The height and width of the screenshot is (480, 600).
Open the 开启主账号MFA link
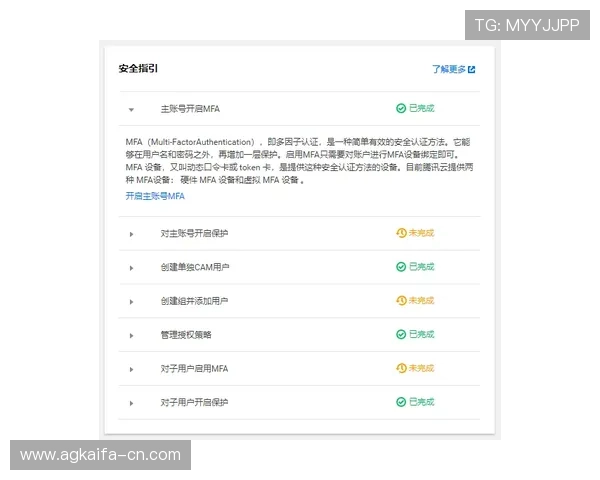155,196
